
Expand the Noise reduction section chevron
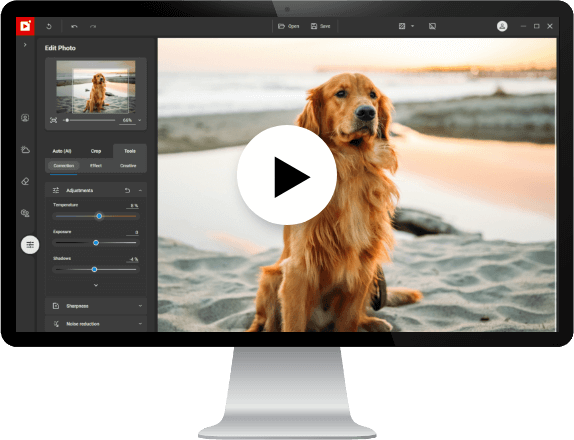140,324
